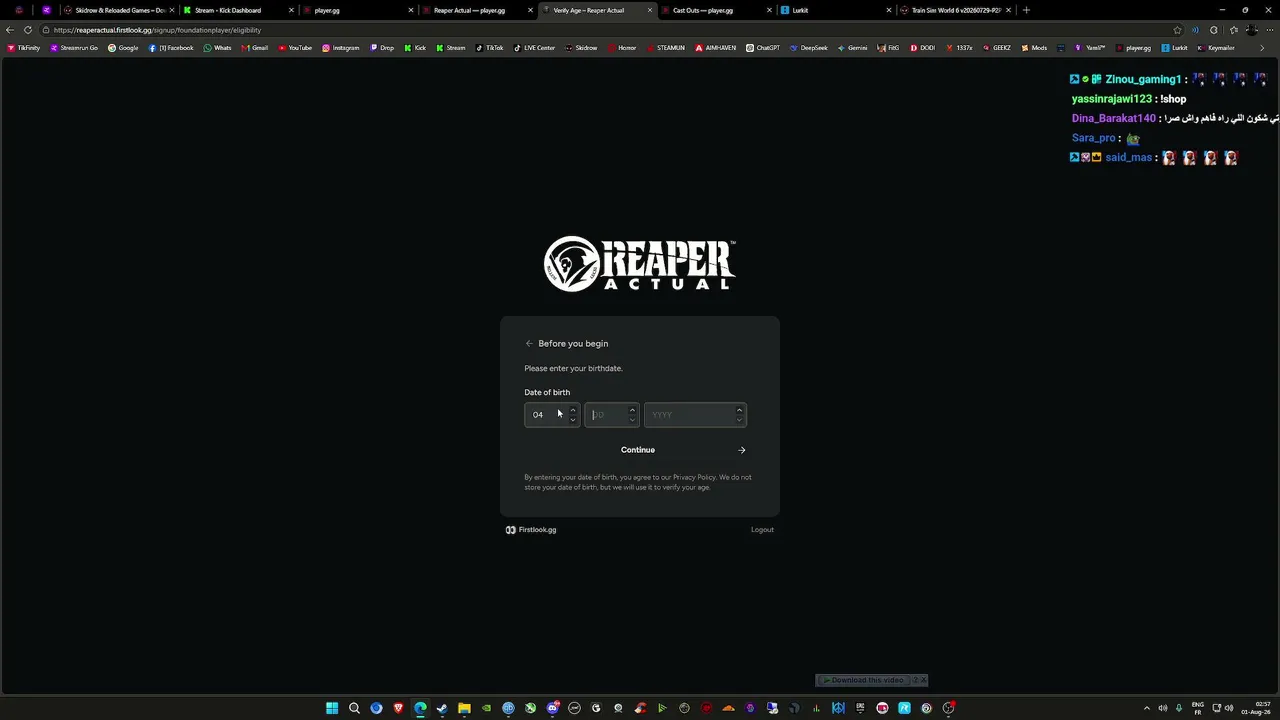
Task: Open the Instagram bookmark
Action: coord(341,48)
